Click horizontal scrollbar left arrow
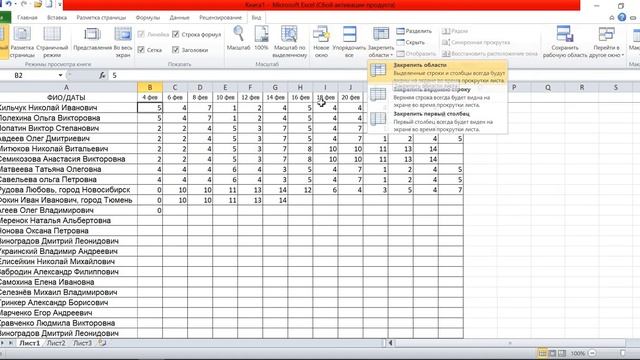This screenshot has width=640, height=360. pos(391,343)
